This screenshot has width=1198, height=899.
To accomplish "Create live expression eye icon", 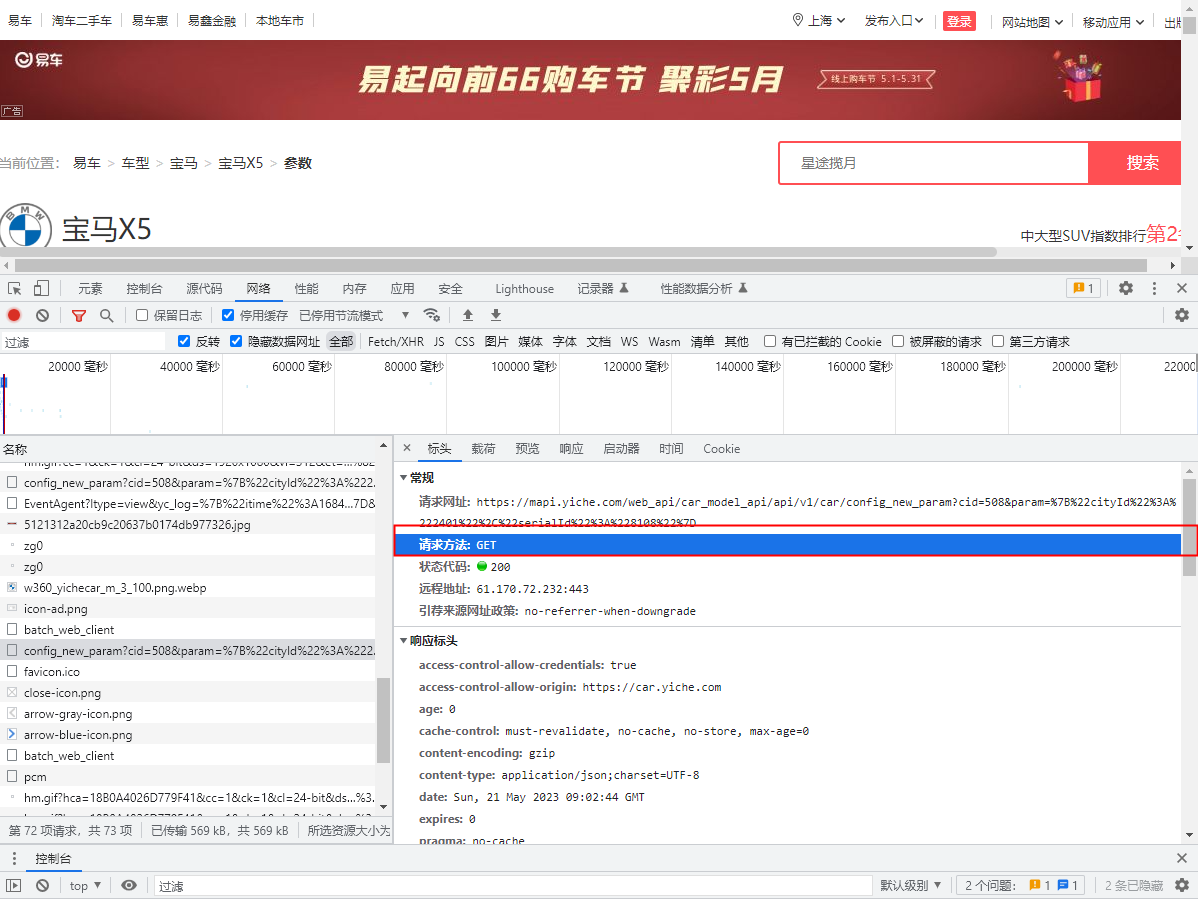I will (x=129, y=885).
